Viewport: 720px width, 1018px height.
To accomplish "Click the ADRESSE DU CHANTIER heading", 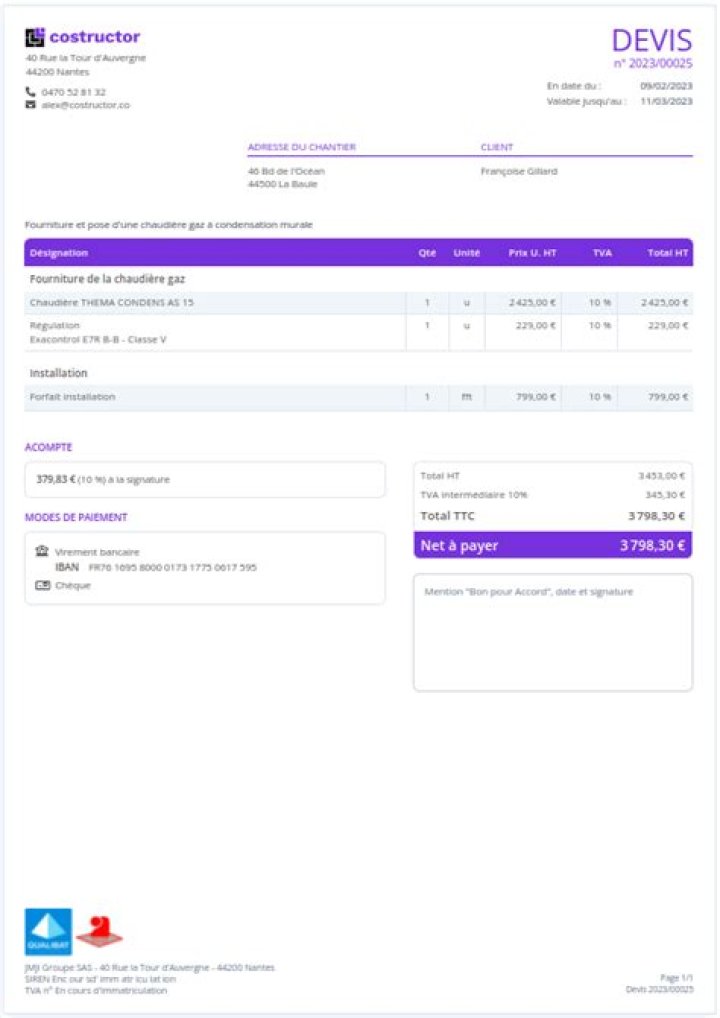I will click(301, 147).
